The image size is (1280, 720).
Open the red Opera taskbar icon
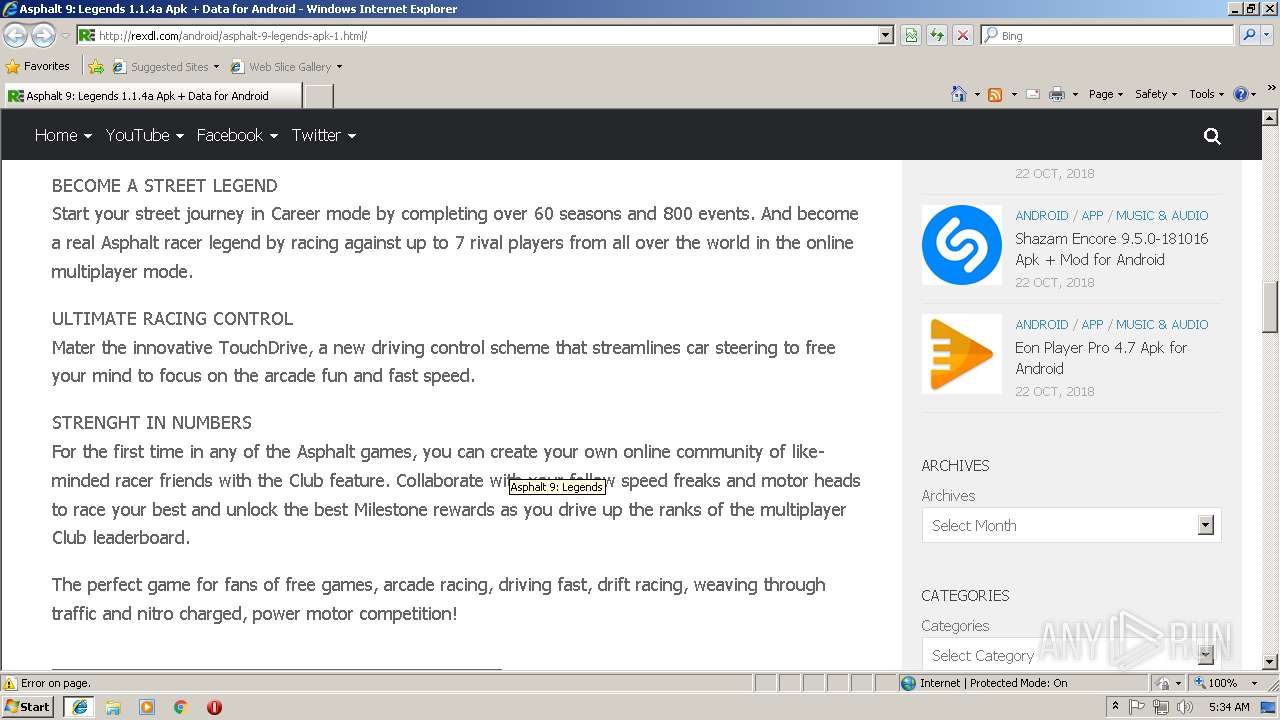214,706
